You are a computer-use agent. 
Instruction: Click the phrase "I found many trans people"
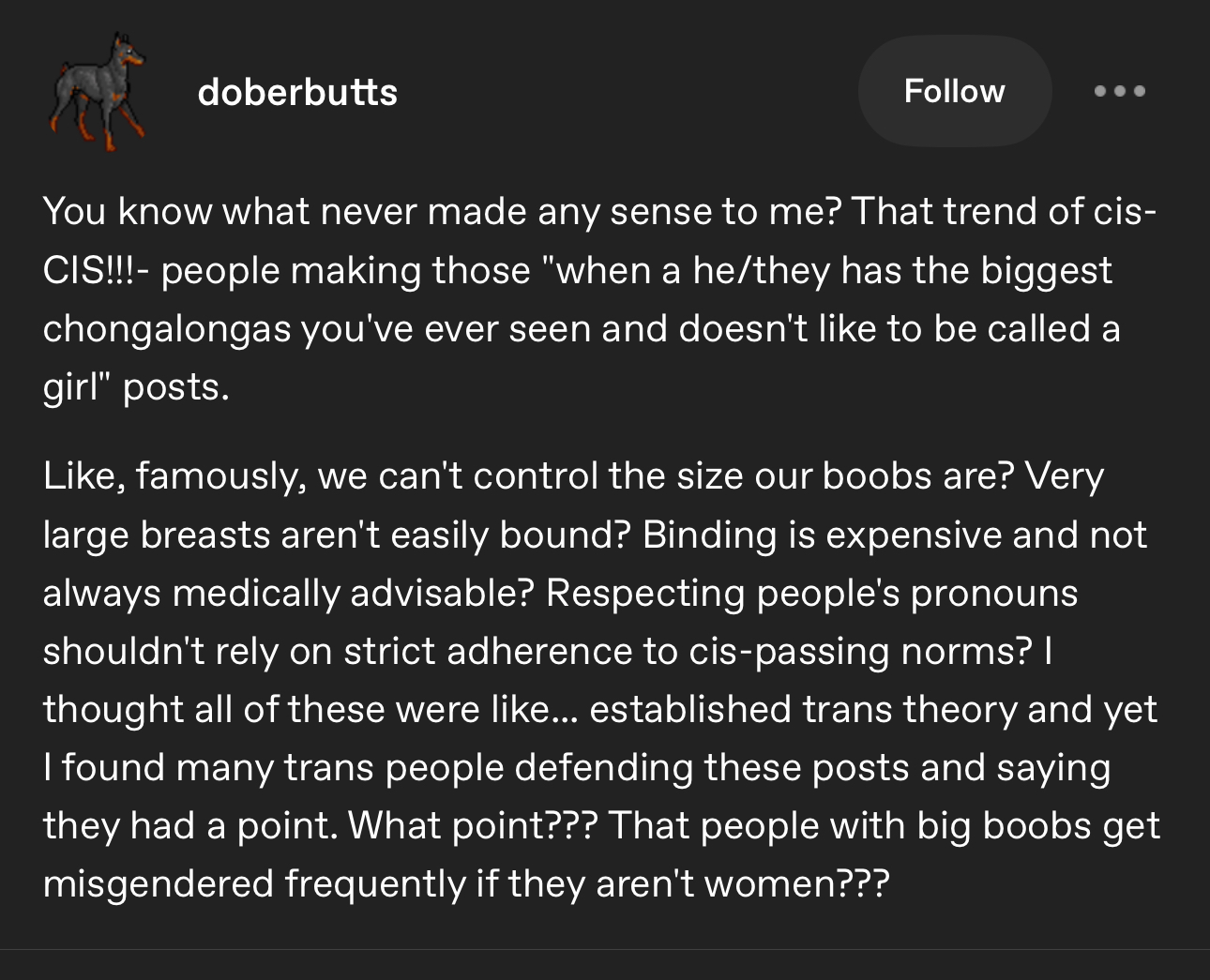click(274, 767)
